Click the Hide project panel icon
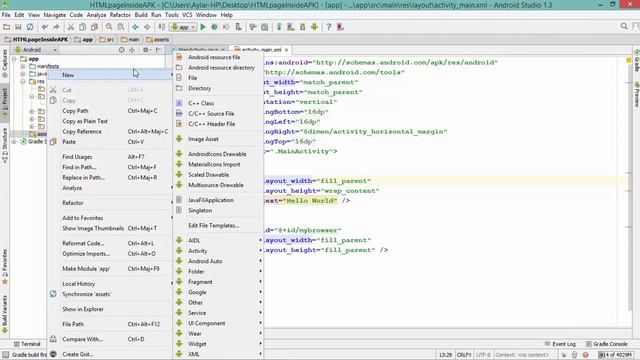Screen dimensions: 640x360 pyautogui.click(x=158, y=50)
